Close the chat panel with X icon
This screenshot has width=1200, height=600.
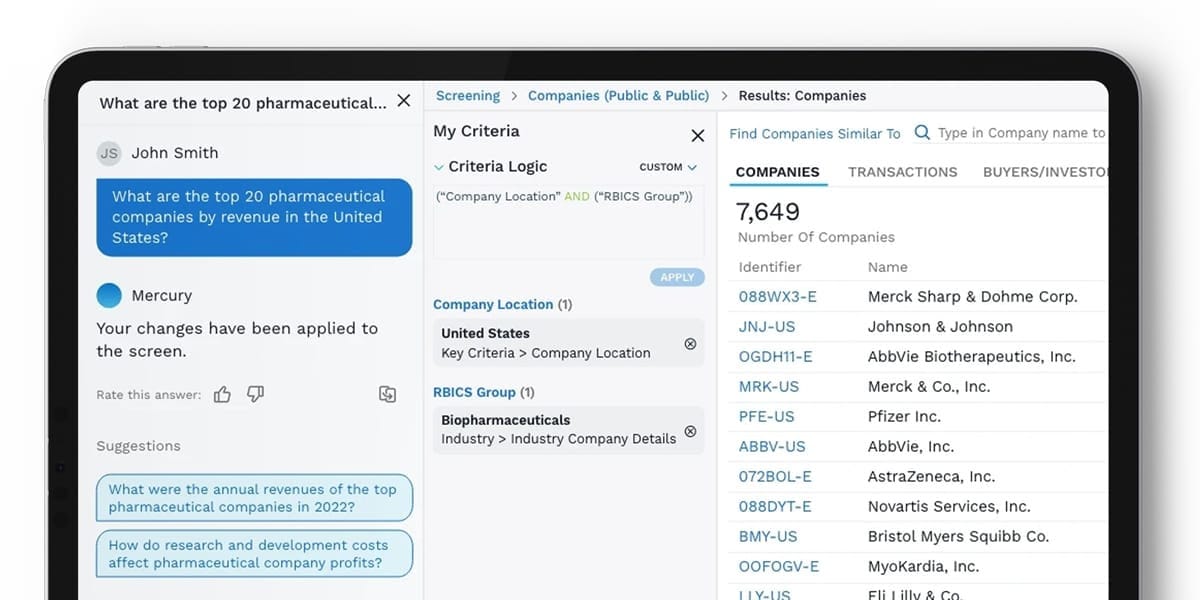404,101
